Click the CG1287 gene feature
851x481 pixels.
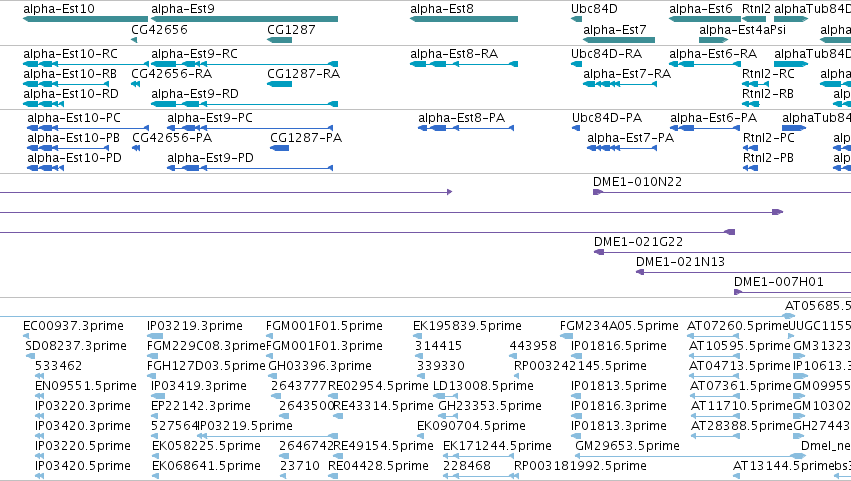coord(280,40)
